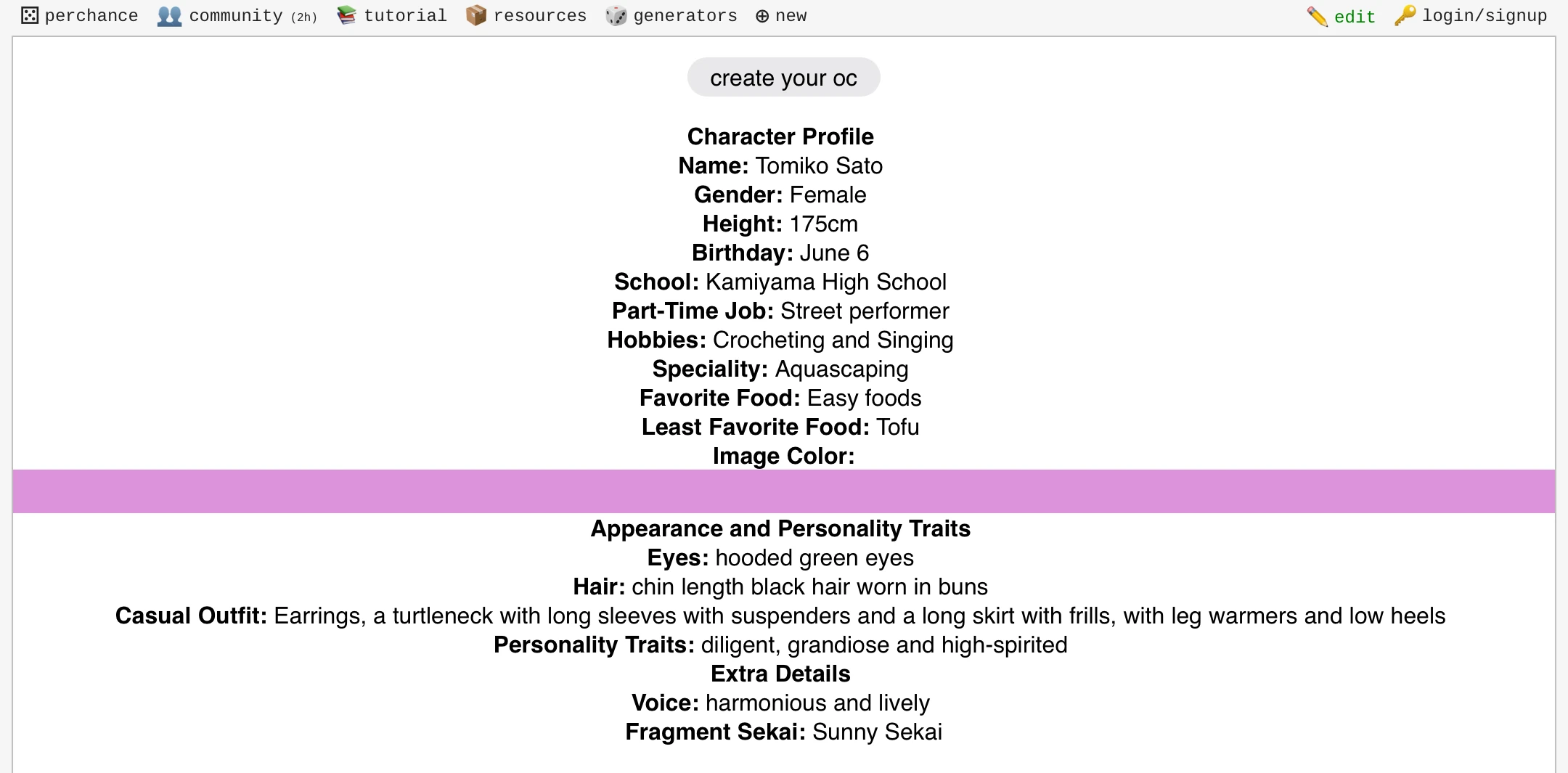Click the pink Image Color swatch bar

784,491
